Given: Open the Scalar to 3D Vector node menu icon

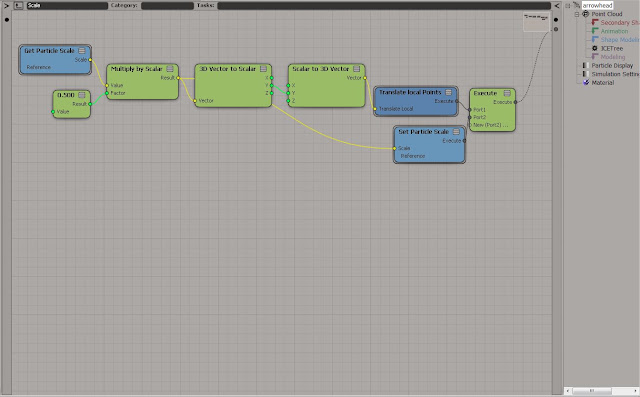Looking at the screenshot, I should (357, 69).
